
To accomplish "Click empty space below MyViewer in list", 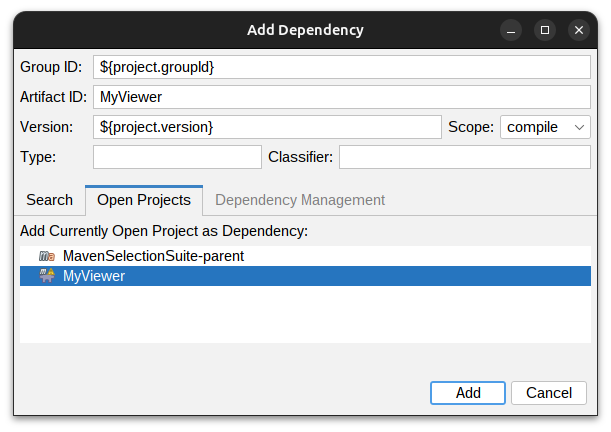I will pyautogui.click(x=300, y=315).
